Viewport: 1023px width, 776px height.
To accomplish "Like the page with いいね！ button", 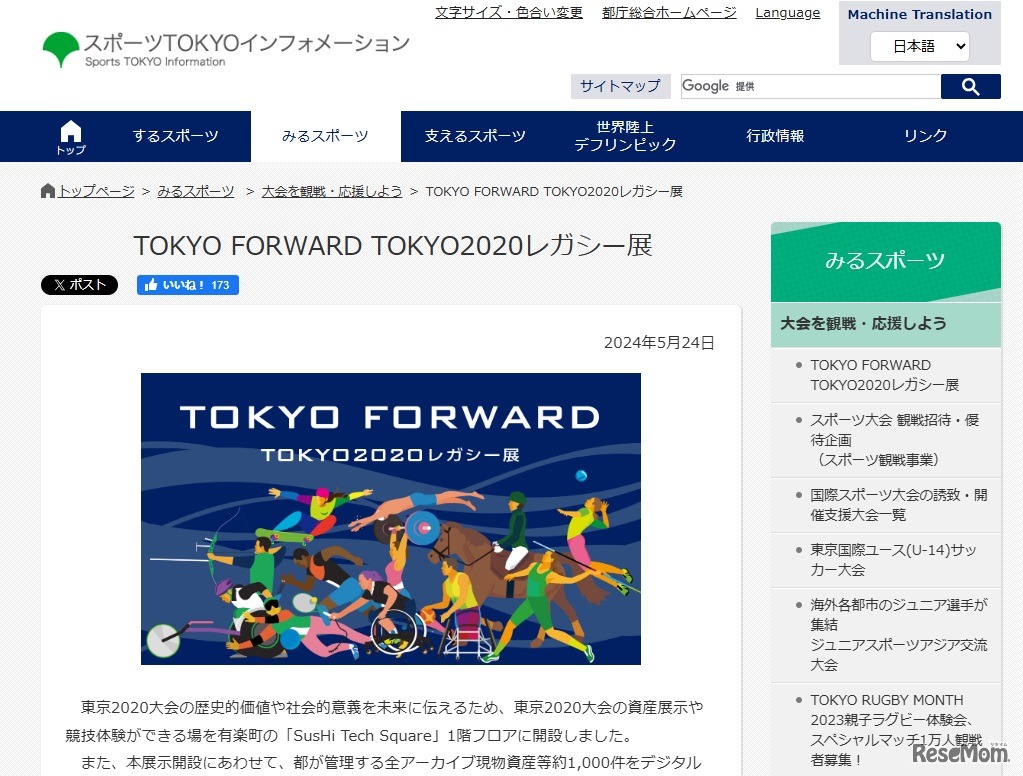I will (x=188, y=285).
